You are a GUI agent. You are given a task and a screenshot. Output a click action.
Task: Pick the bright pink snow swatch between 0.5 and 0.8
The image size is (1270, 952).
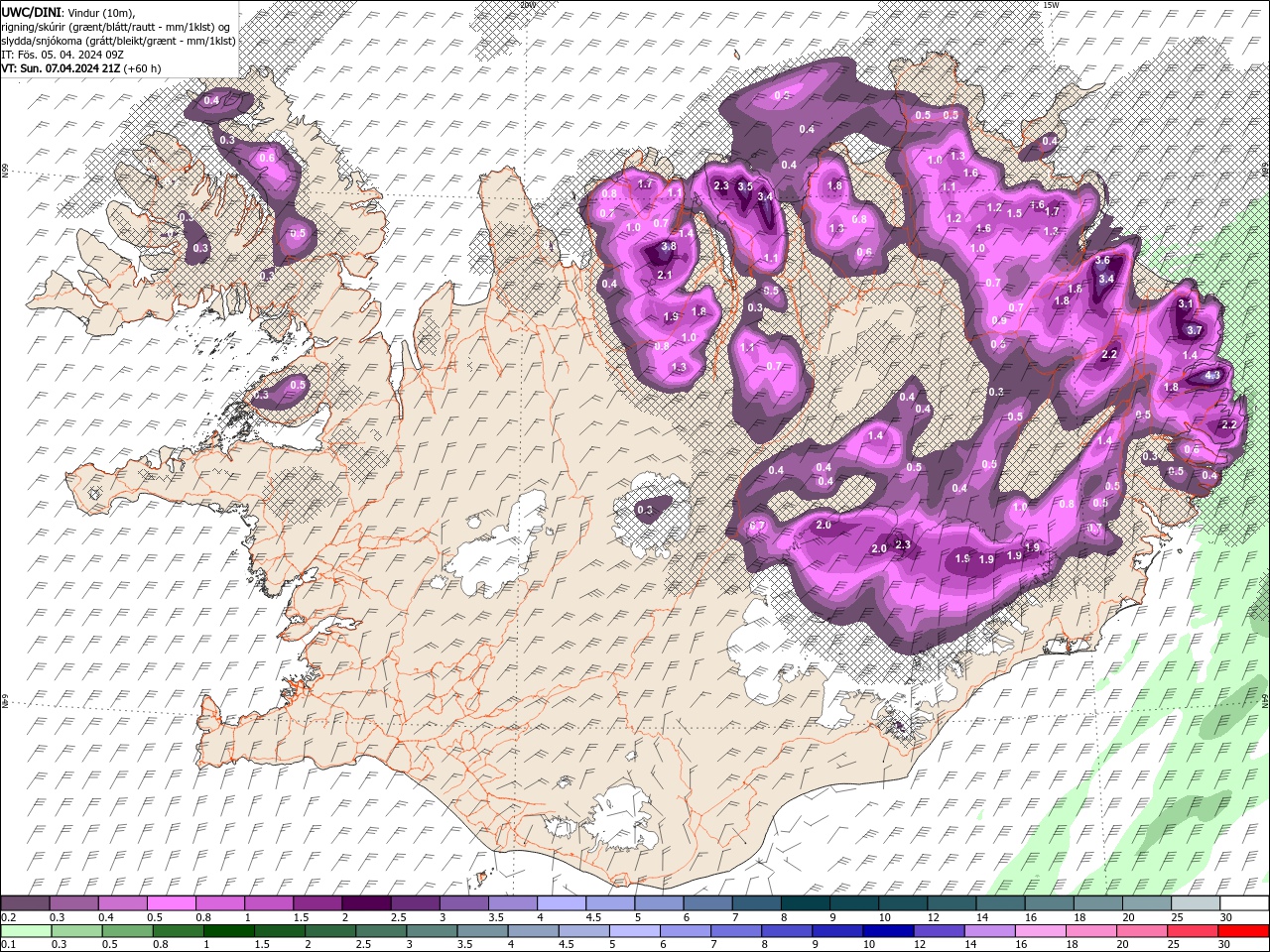point(171,903)
